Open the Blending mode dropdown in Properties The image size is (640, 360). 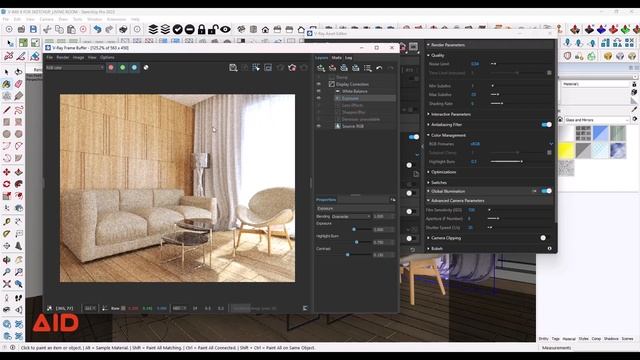351,216
